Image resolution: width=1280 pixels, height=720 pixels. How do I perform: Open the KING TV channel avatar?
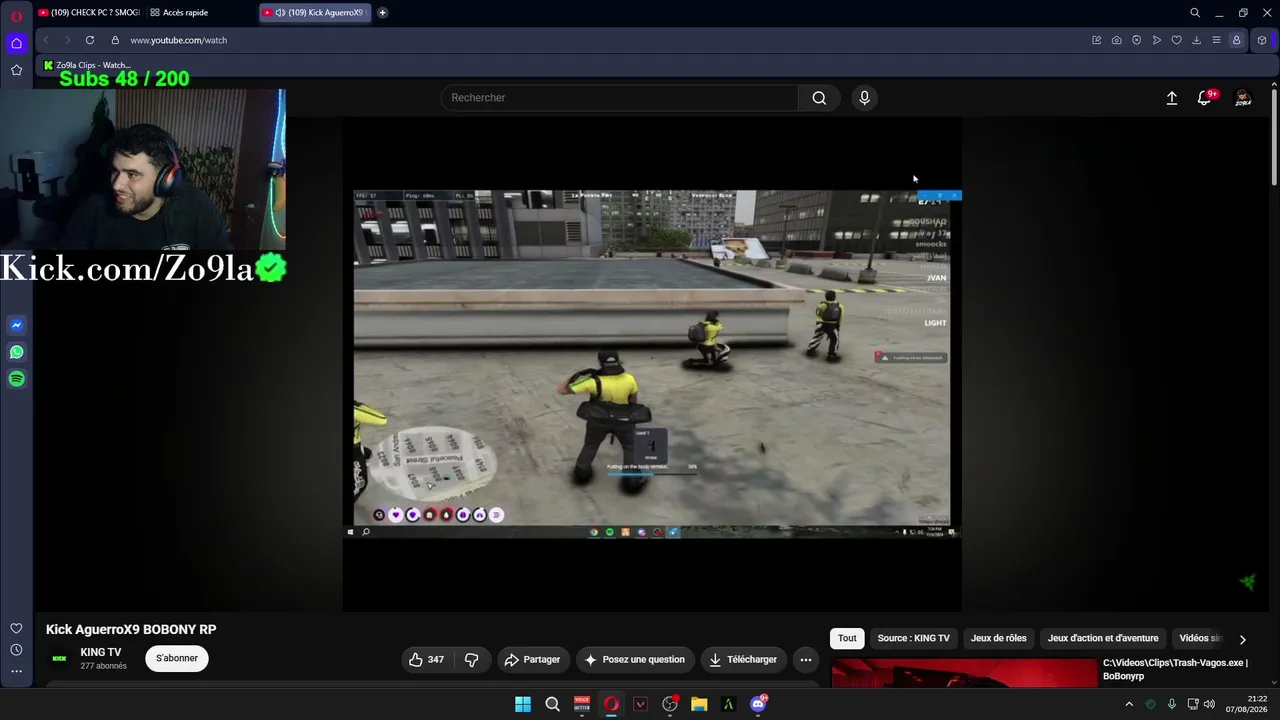click(x=59, y=658)
